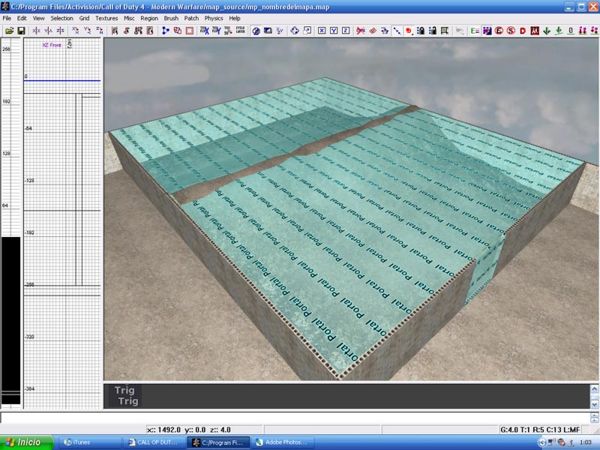
Task: Switch to iTunes in the taskbar
Action: point(89,442)
